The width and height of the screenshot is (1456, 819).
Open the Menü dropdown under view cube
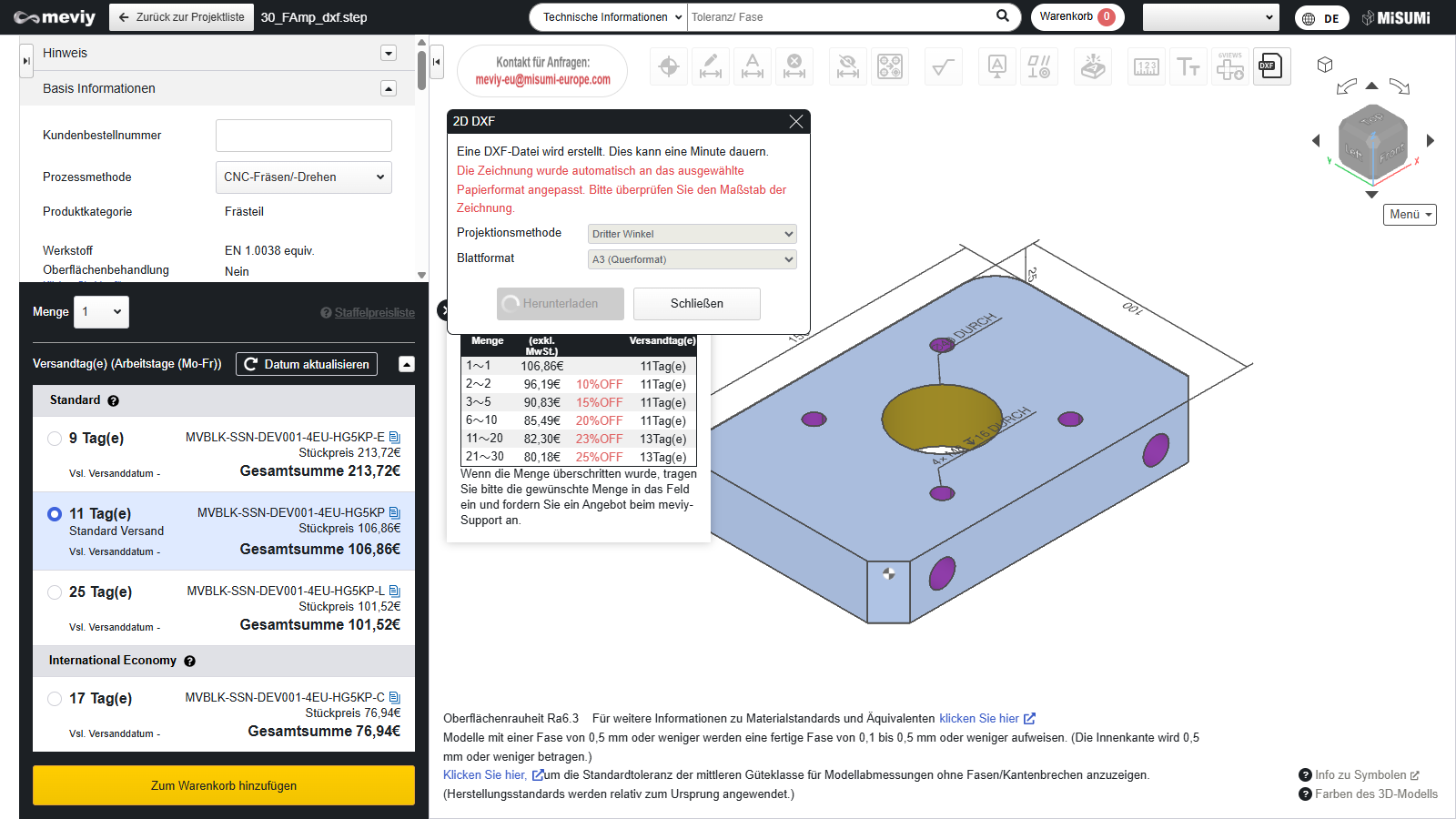tap(1410, 215)
